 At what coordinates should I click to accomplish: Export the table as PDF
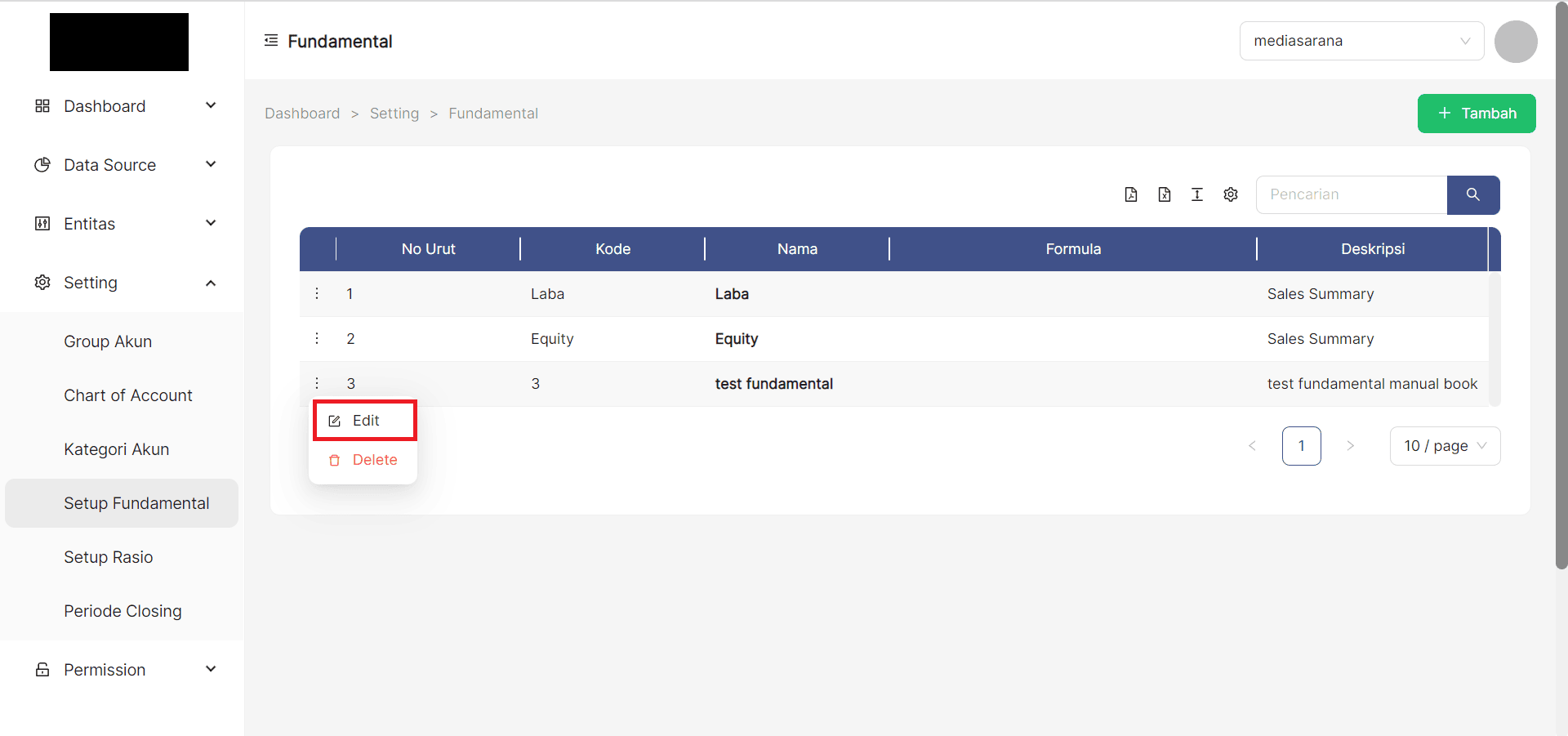(1130, 194)
